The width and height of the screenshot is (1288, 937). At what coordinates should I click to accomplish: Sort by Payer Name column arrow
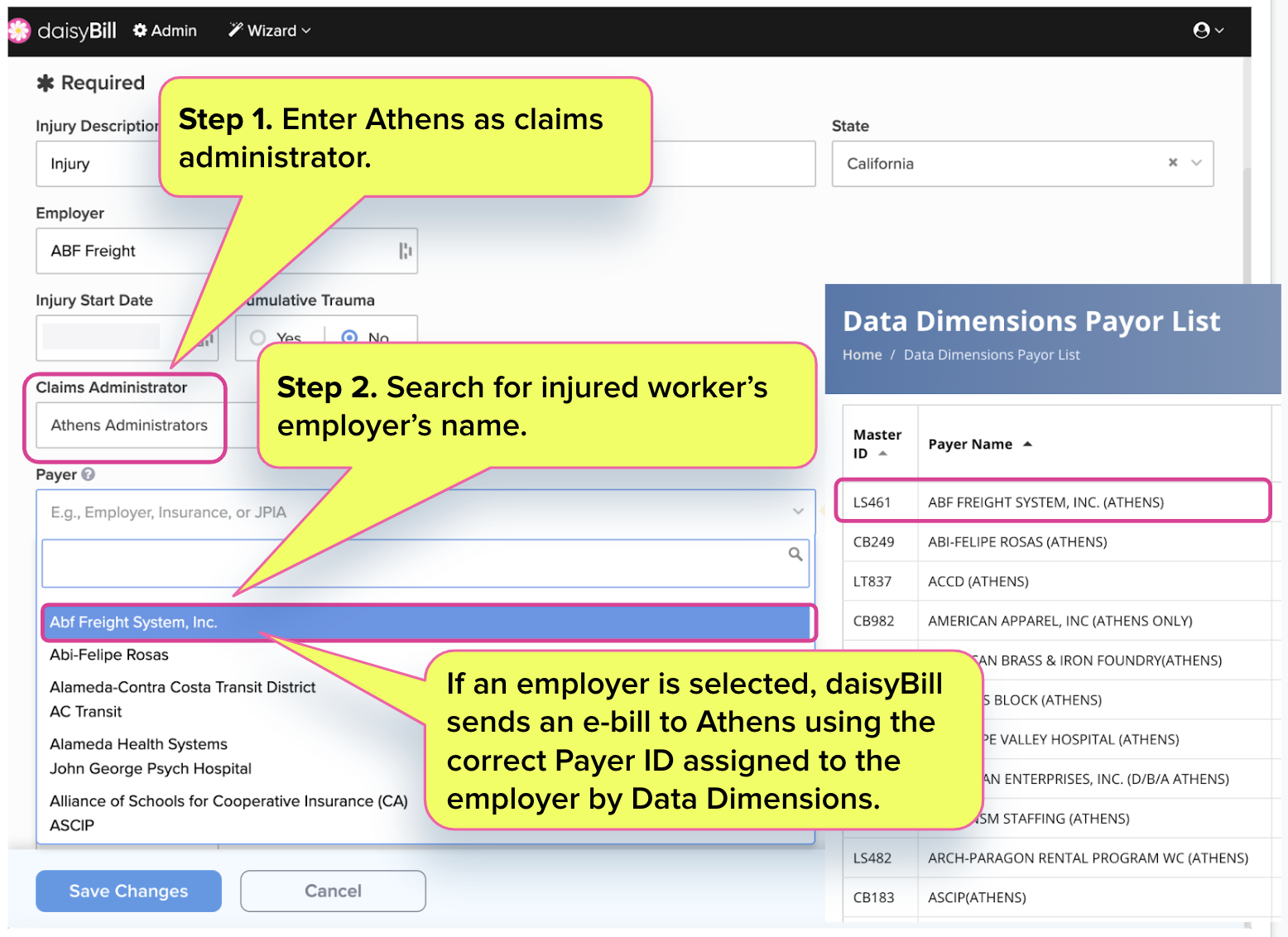click(1027, 444)
